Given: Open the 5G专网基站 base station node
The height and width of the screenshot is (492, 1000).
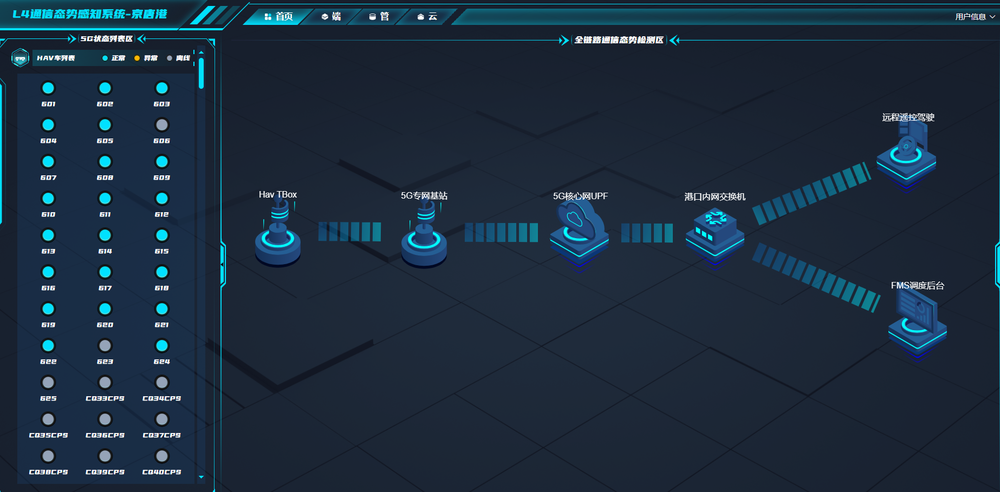Looking at the screenshot, I should point(423,234).
